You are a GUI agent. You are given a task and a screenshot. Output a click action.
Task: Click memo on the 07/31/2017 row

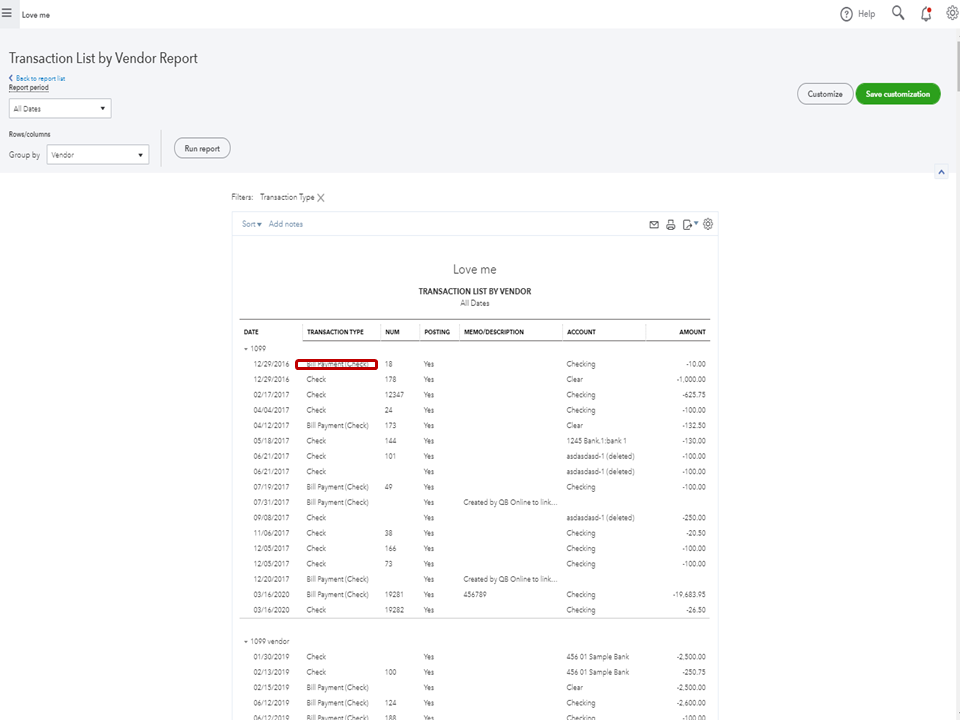(510, 503)
